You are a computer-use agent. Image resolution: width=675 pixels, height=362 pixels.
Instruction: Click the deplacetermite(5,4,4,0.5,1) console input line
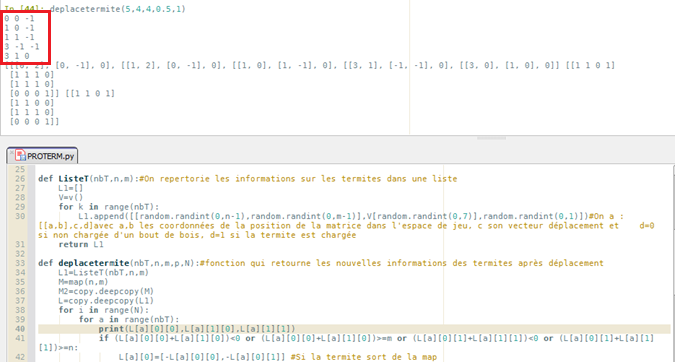(118, 9)
